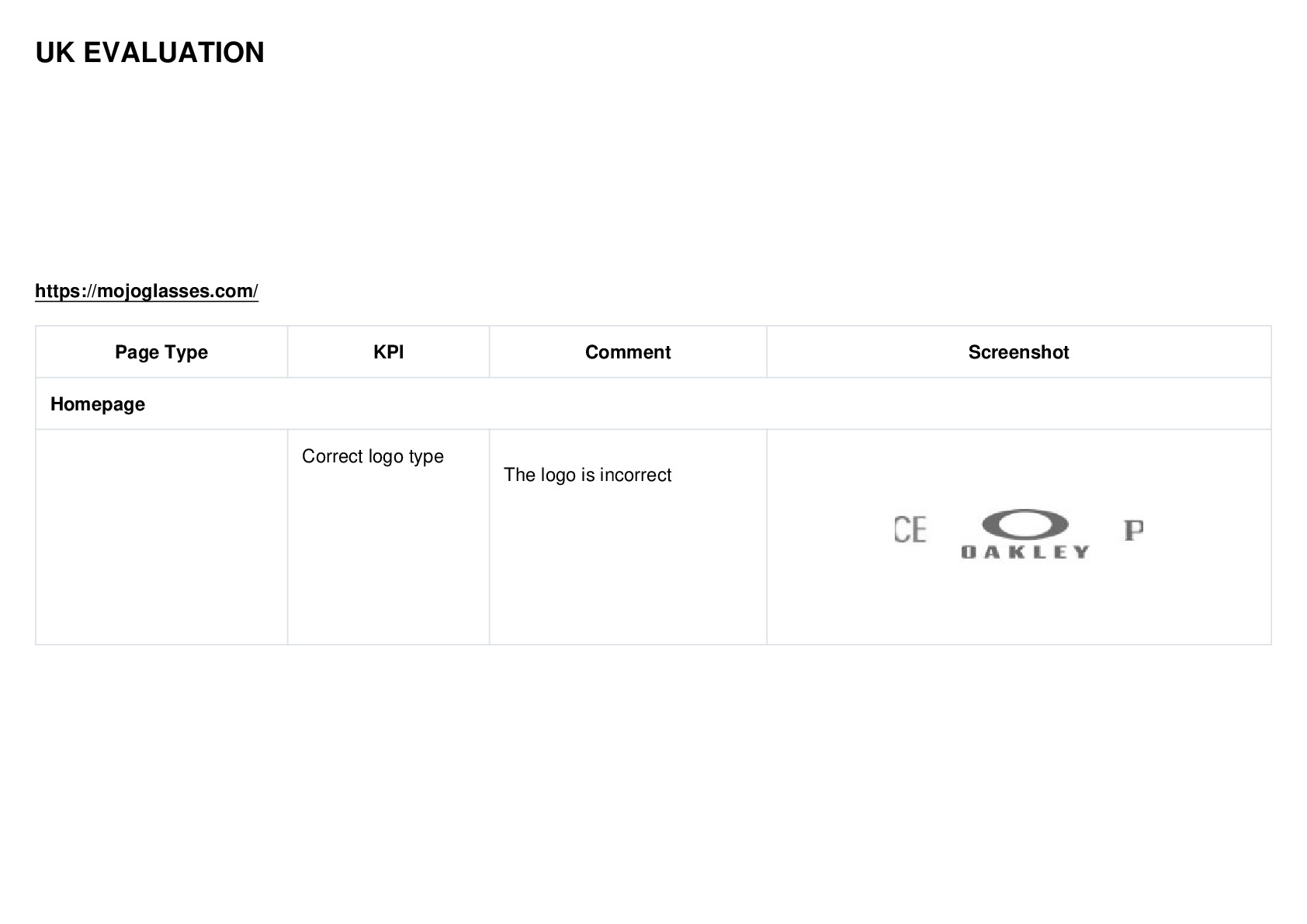
Task: Click the word 'UK' in the title
Action: [x=55, y=53]
